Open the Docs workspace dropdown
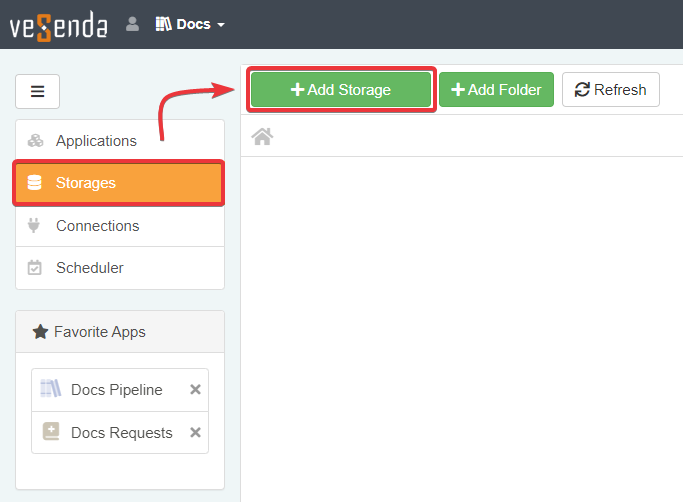The image size is (683, 502). tap(190, 24)
